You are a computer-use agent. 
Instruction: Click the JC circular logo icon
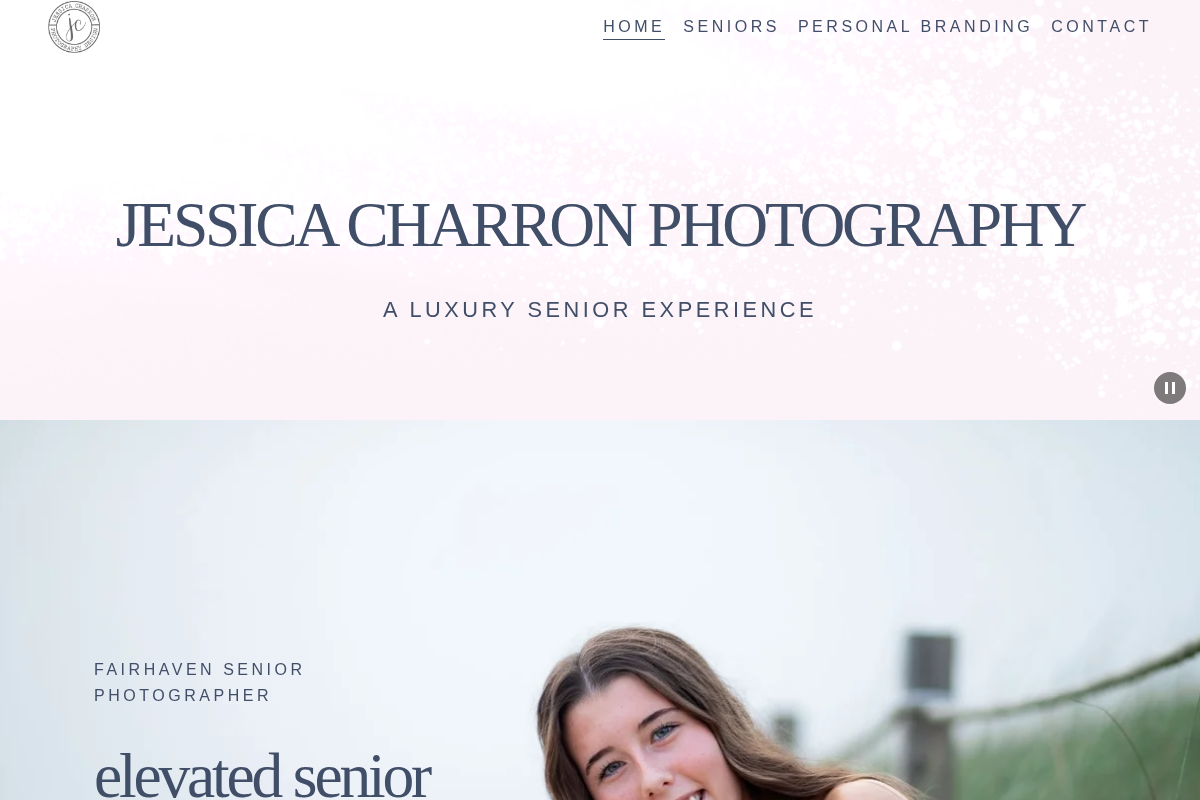click(x=74, y=27)
